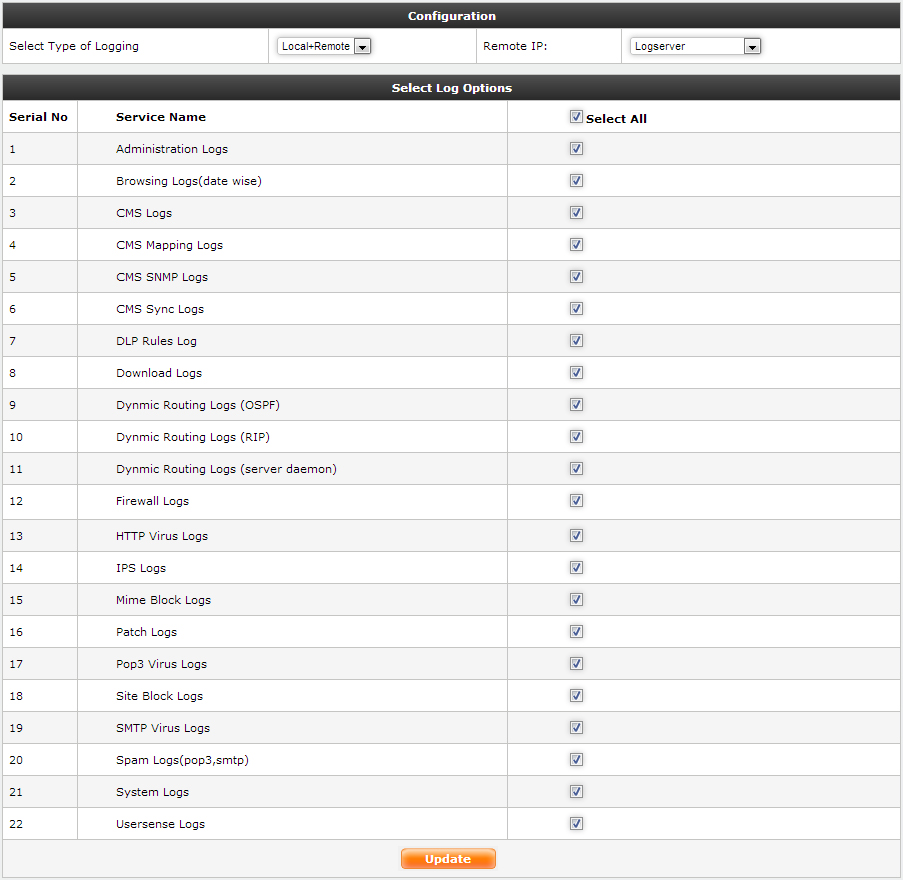The height and width of the screenshot is (880, 903).
Task: Uncheck the CMS Logs checkbox
Action: pyautogui.click(x=576, y=213)
